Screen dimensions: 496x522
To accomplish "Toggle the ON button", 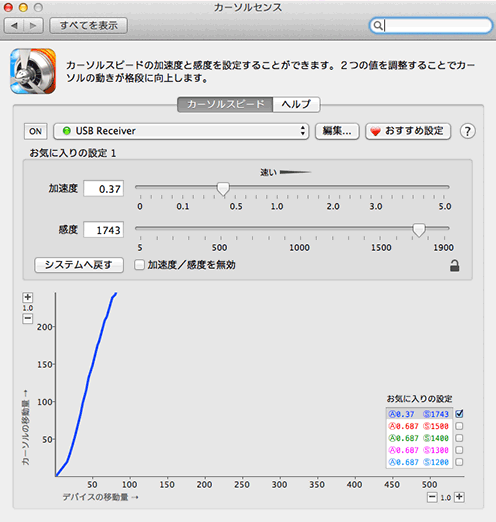I will click(35, 131).
